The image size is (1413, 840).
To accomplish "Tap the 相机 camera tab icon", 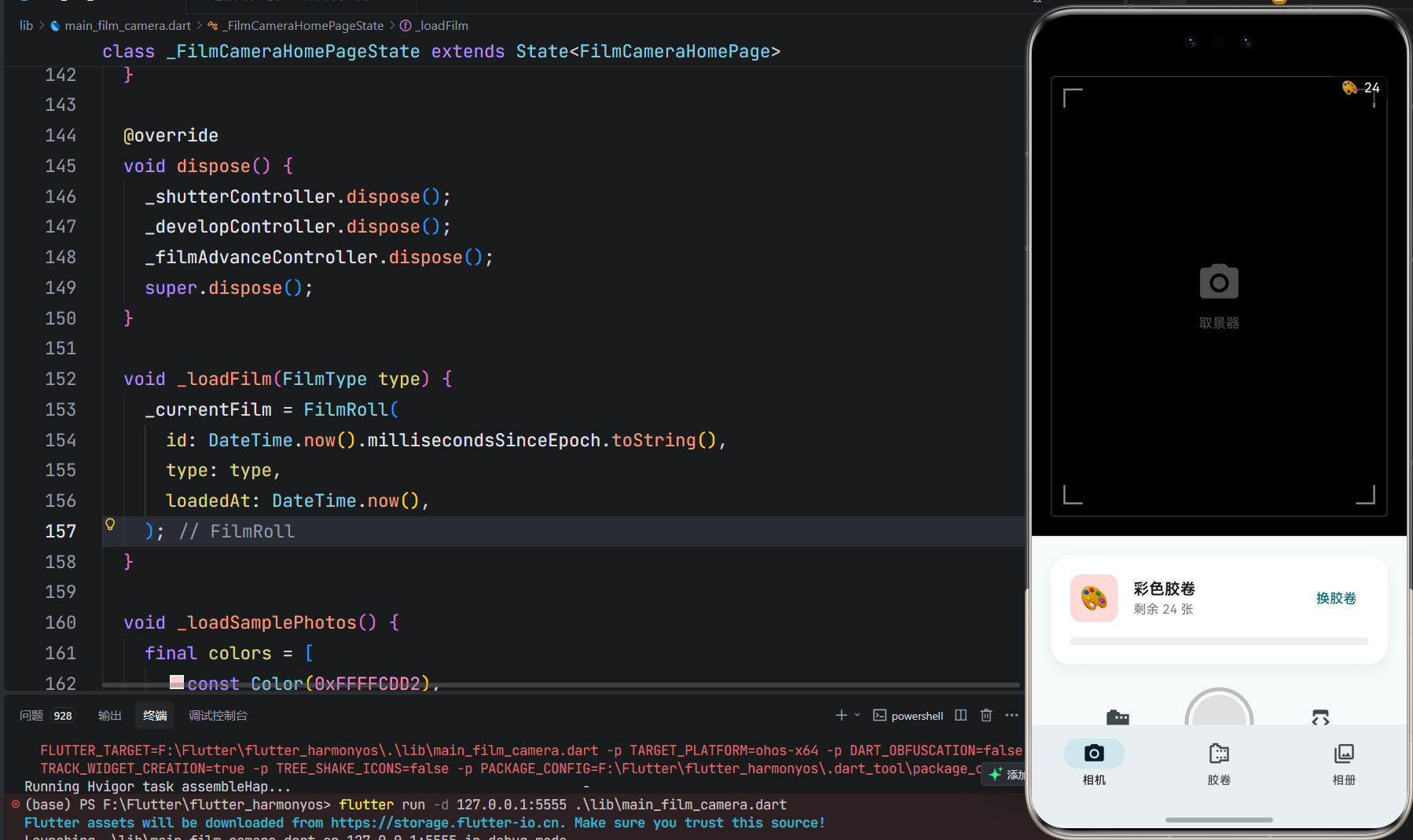I will click(x=1094, y=754).
